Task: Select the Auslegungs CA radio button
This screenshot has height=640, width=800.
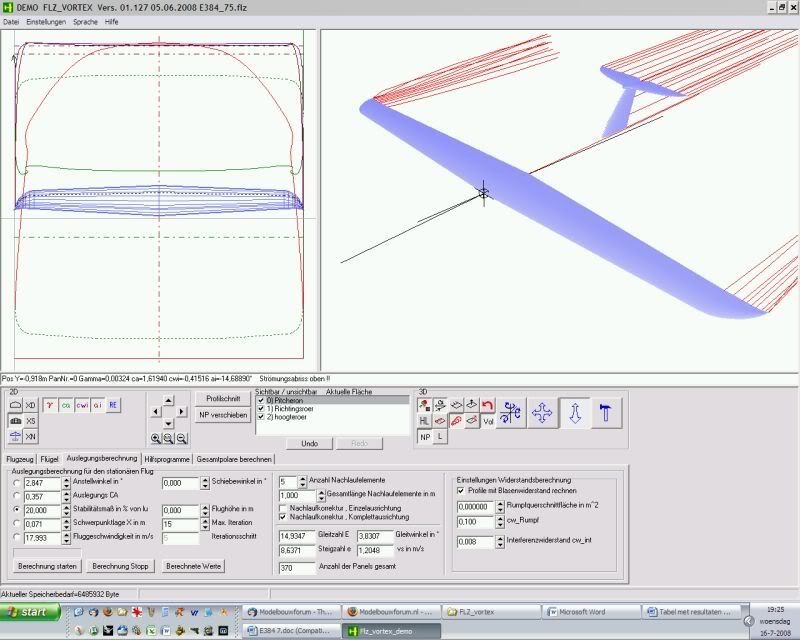Action: click(x=17, y=496)
